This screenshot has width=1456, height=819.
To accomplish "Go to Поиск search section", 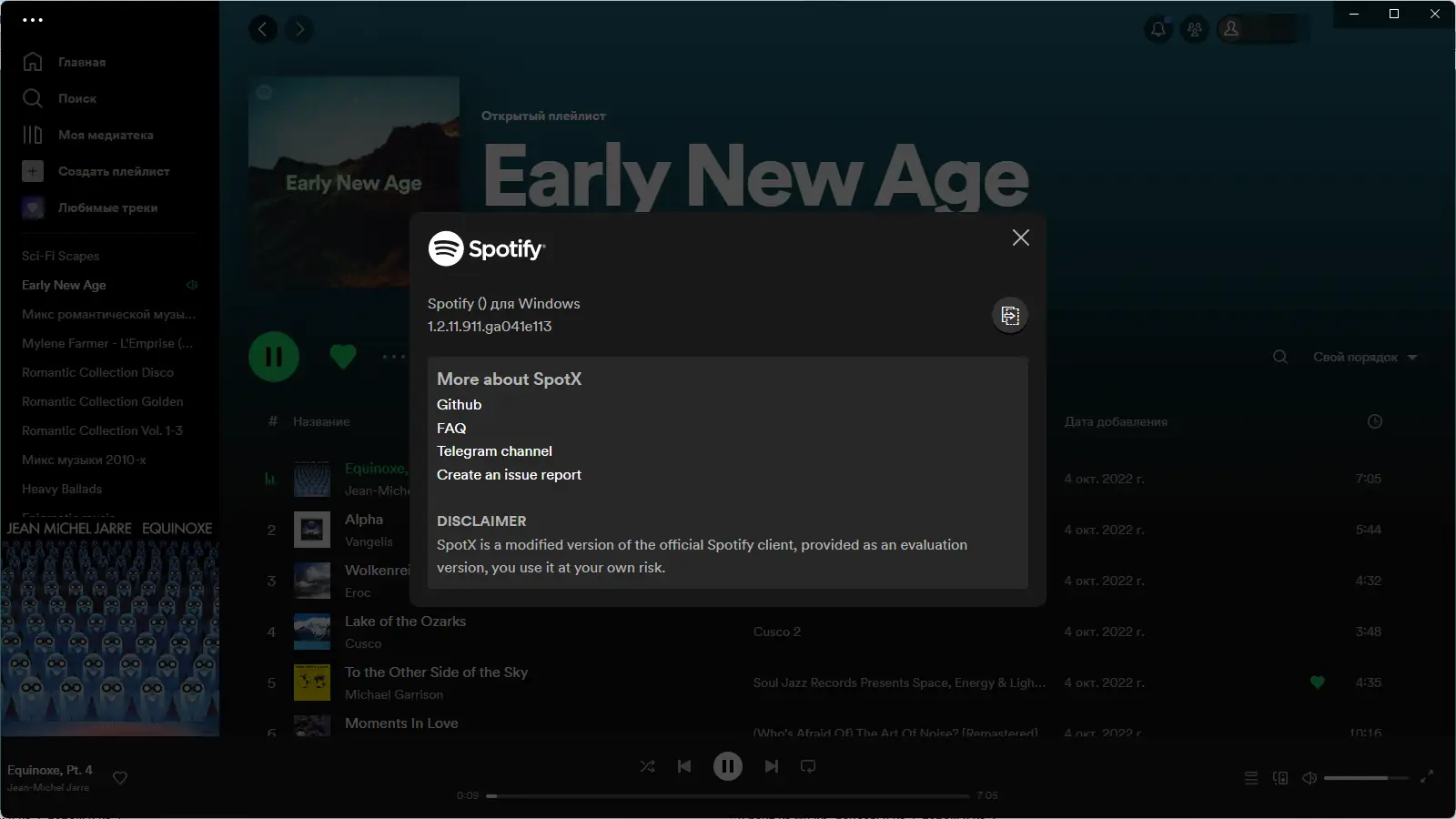I will 77,98.
